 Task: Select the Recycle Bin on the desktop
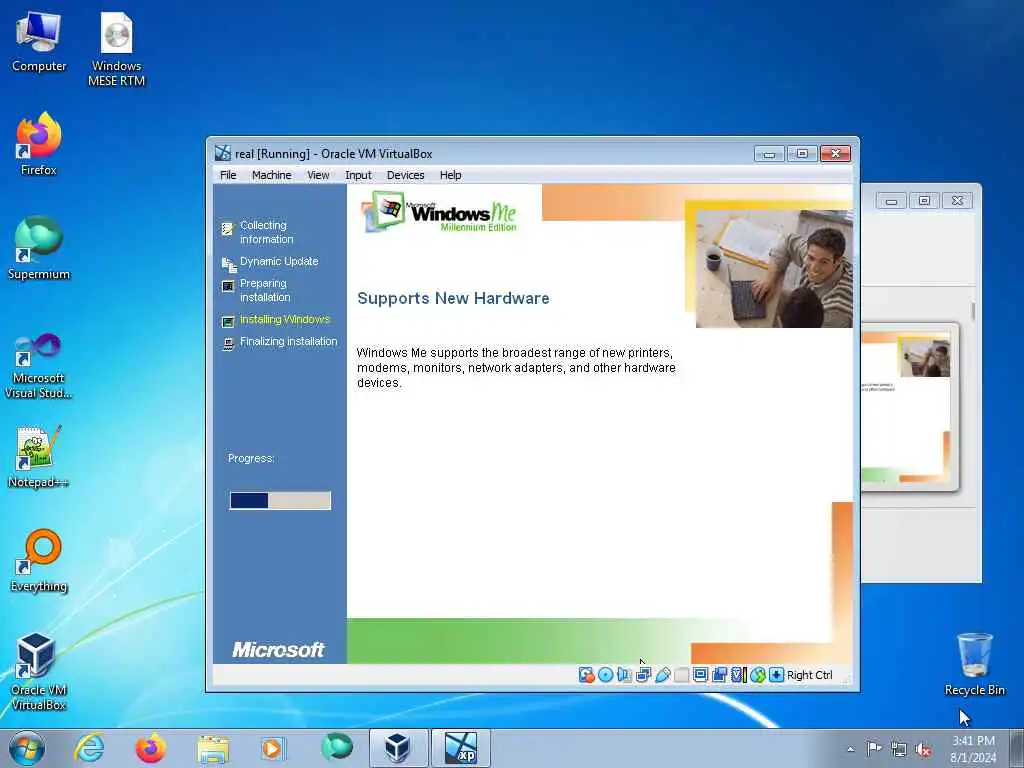click(974, 664)
